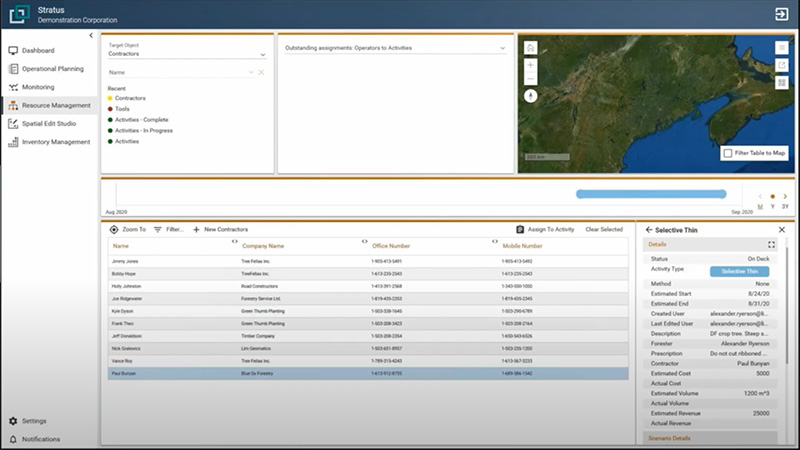Set timeline scale to M

[760, 207]
